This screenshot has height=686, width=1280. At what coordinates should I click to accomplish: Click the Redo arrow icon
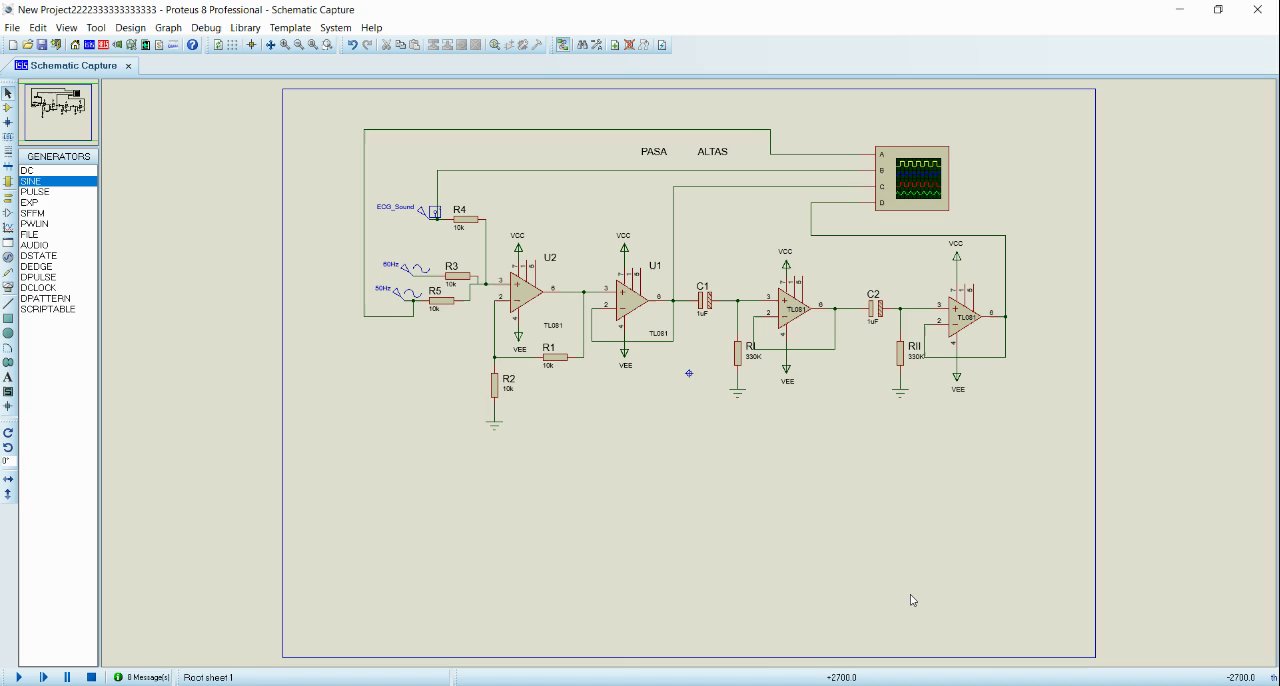366,45
